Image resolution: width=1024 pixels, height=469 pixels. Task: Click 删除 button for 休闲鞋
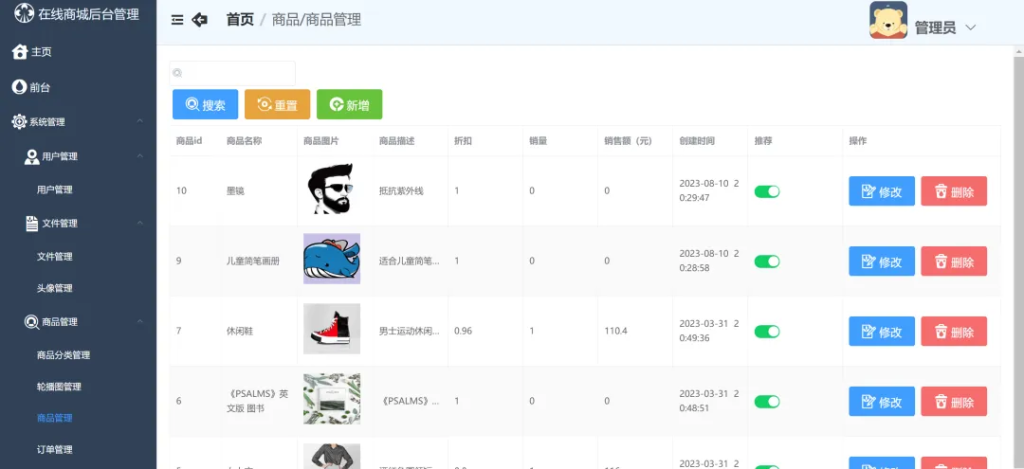tap(954, 331)
